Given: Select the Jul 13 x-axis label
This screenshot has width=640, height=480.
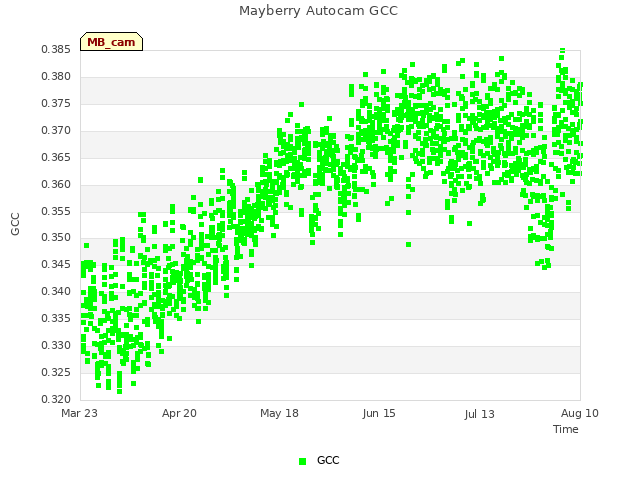Looking at the screenshot, I should [x=479, y=414].
